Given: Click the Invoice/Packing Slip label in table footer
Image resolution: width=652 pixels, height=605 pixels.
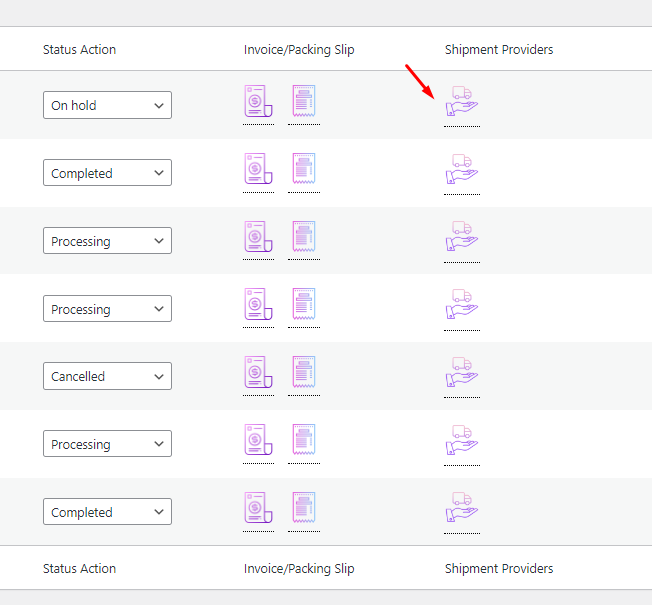Looking at the screenshot, I should (299, 568).
